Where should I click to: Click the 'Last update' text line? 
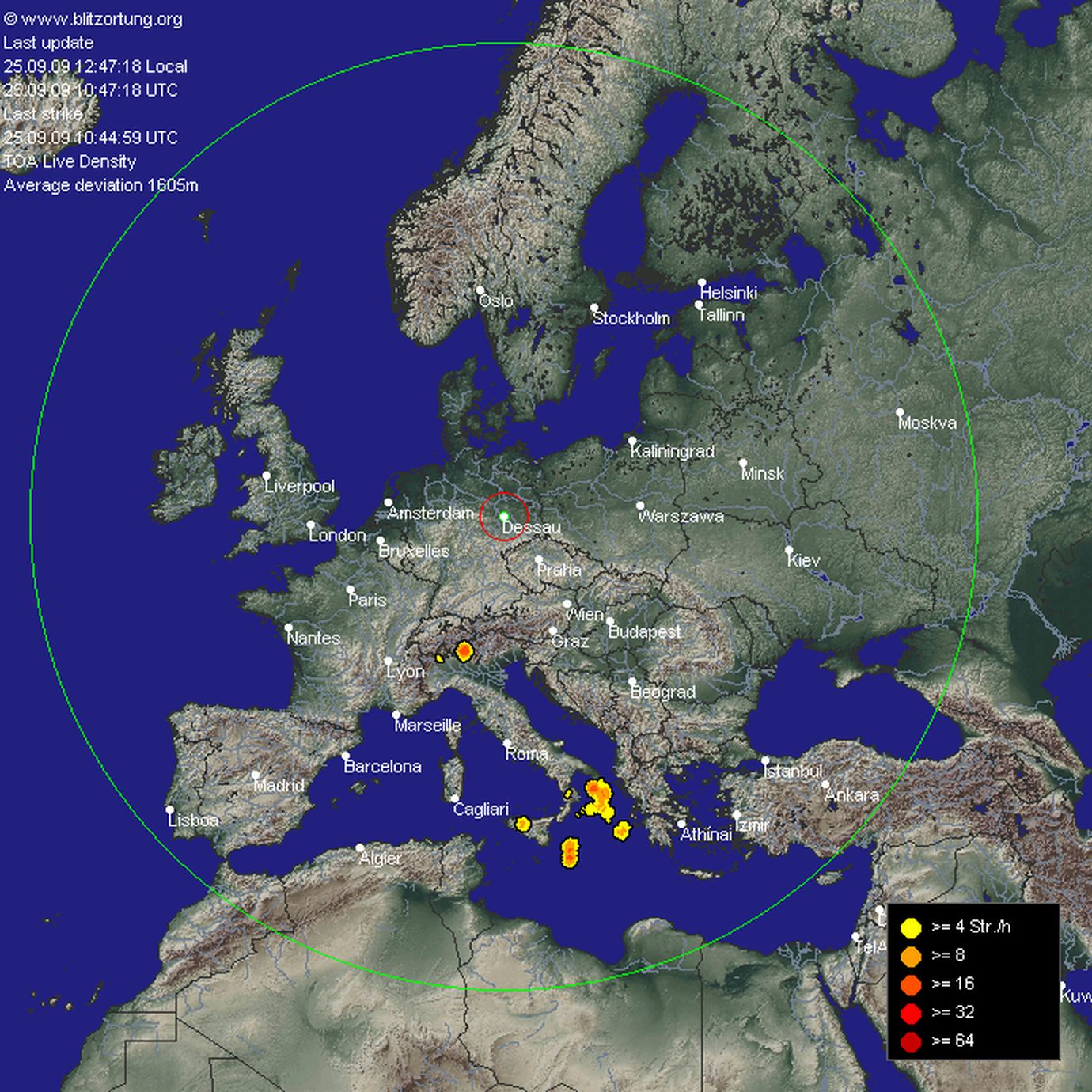[48, 43]
